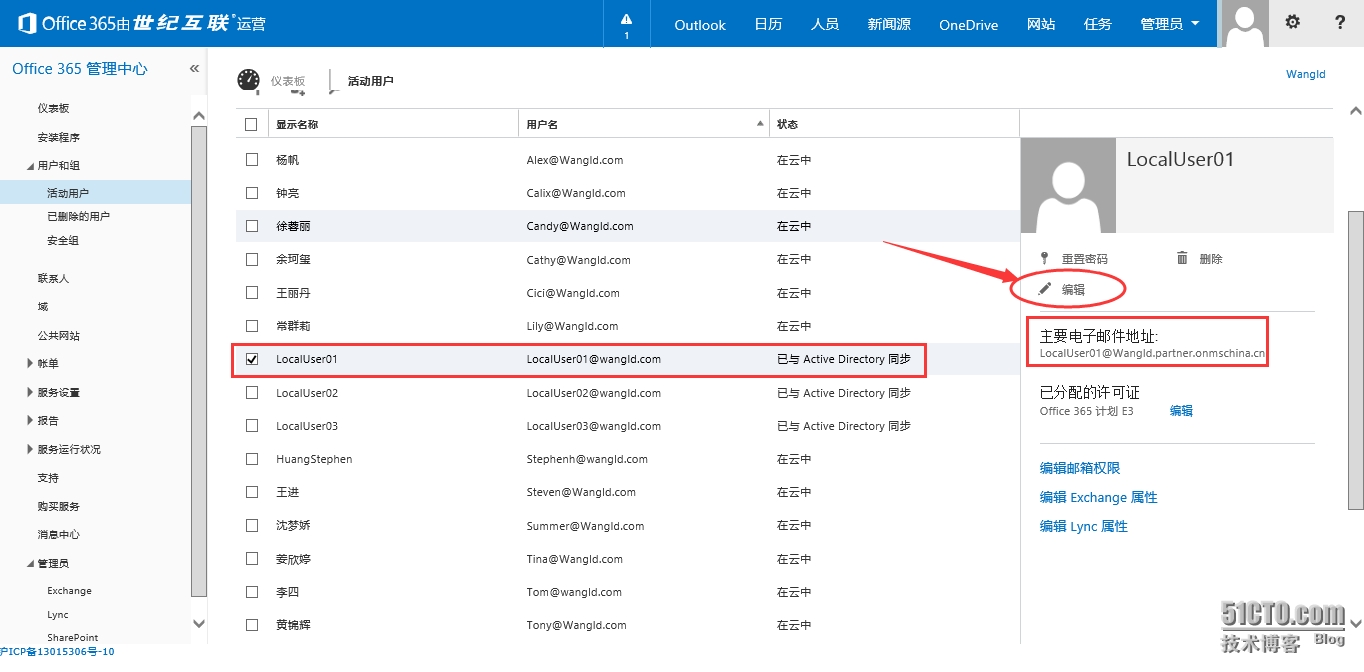
Task: Expand the 报告 navigation section
Action: point(30,420)
